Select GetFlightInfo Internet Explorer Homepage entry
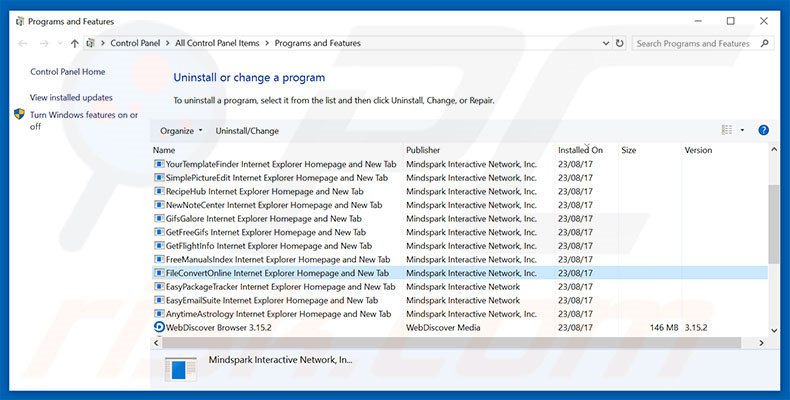The height and width of the screenshot is (400, 790). pos(269,246)
